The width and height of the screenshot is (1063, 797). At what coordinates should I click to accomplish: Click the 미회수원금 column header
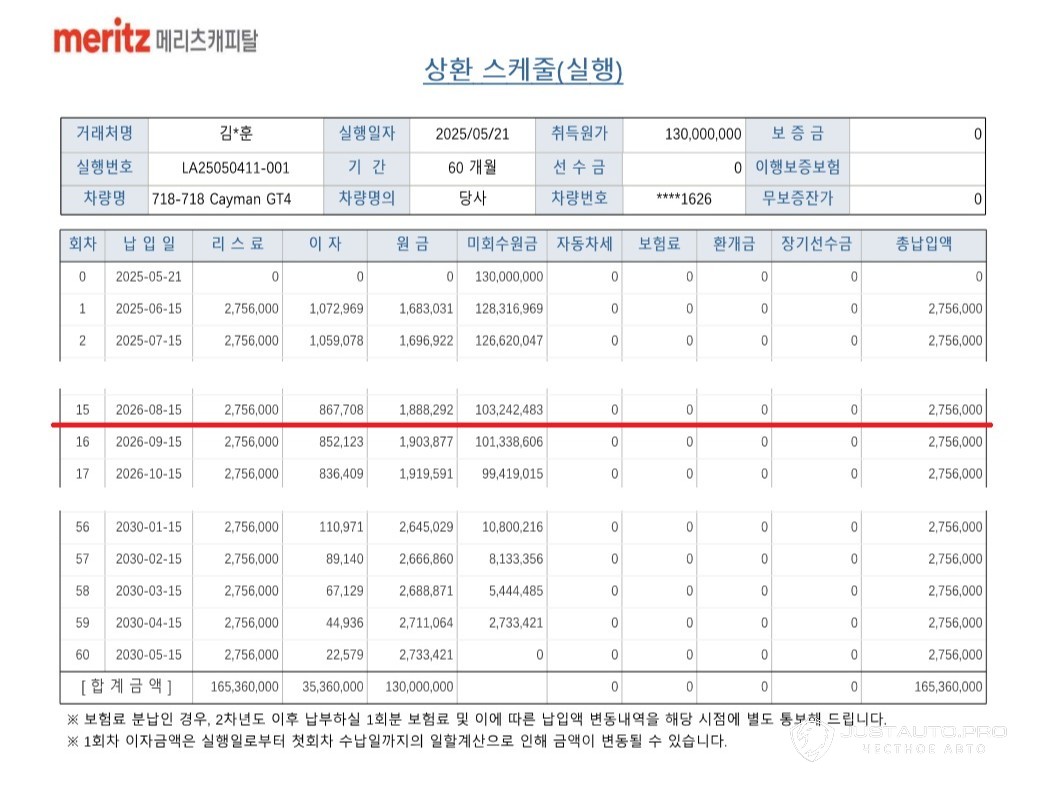[x=502, y=244]
